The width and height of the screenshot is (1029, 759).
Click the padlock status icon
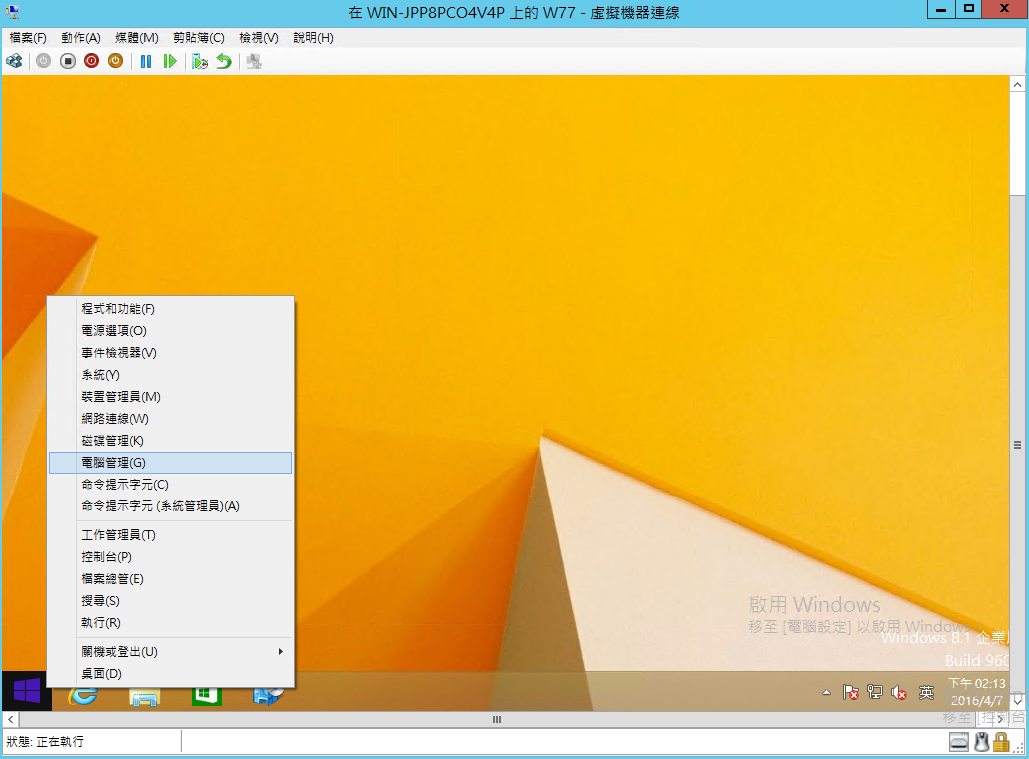click(1001, 742)
